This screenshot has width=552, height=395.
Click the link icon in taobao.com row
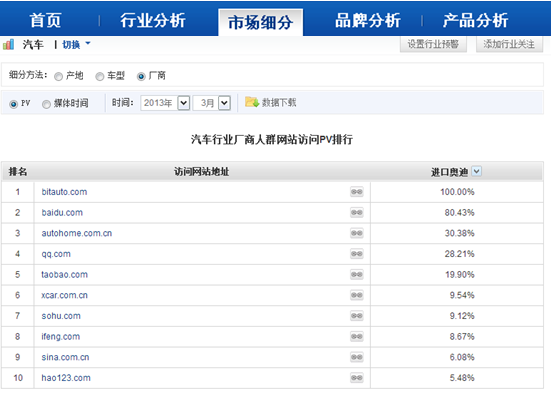click(356, 275)
